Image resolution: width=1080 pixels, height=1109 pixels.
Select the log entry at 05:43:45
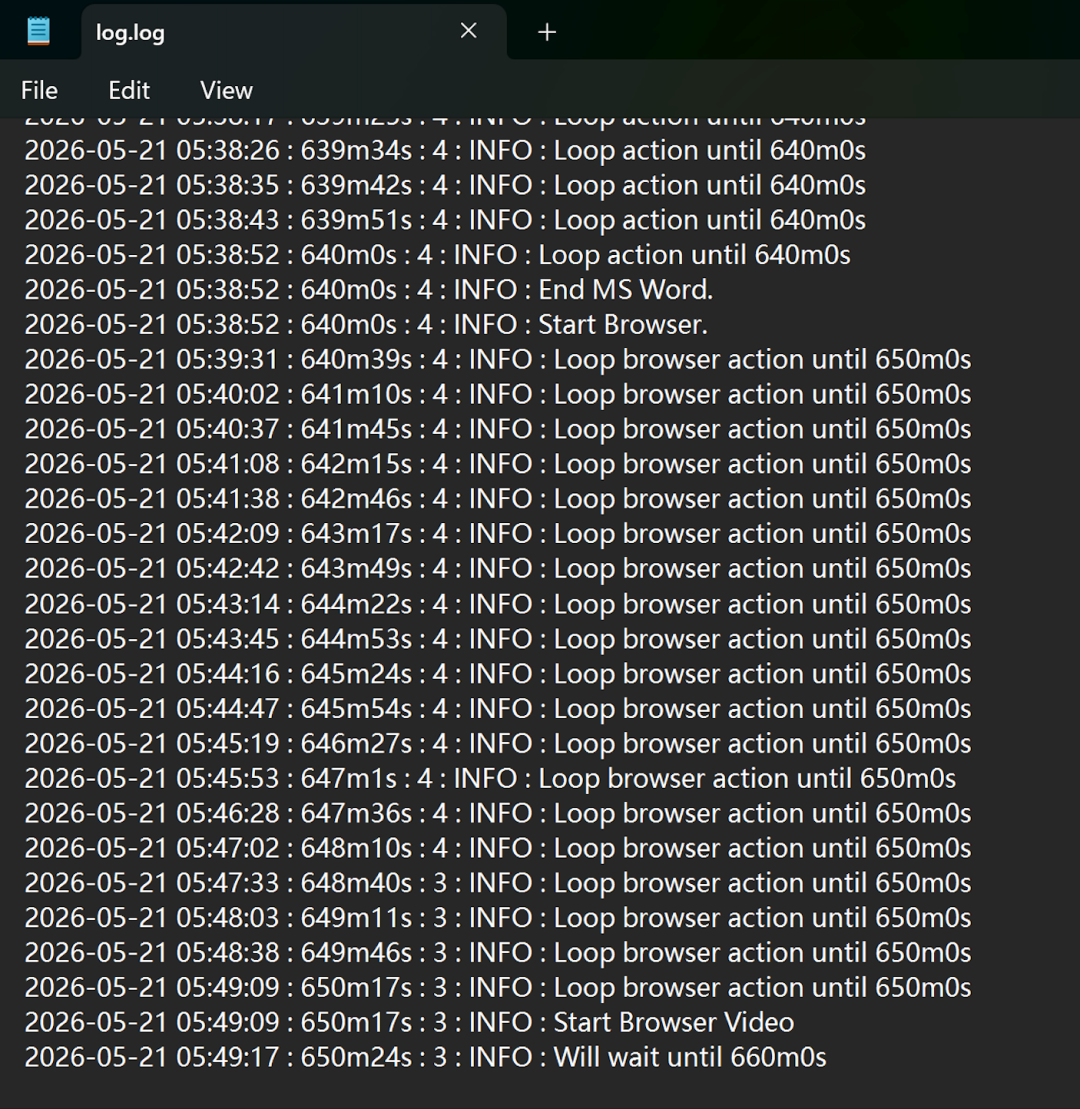498,639
